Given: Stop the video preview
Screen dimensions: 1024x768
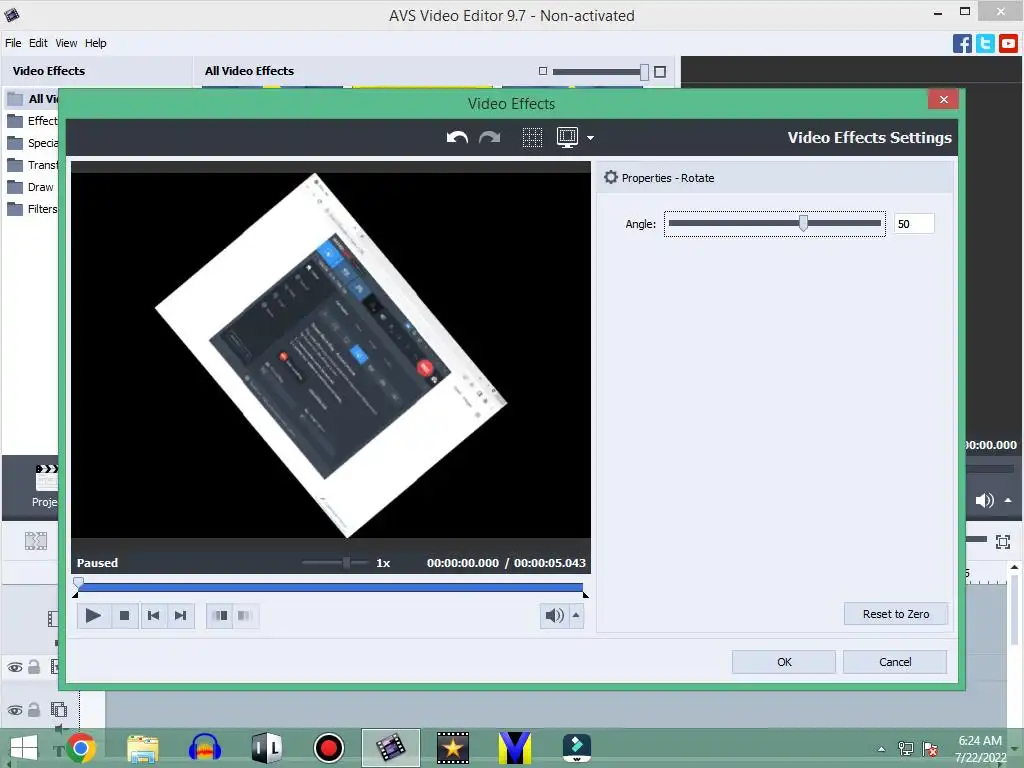Looking at the screenshot, I should (124, 615).
